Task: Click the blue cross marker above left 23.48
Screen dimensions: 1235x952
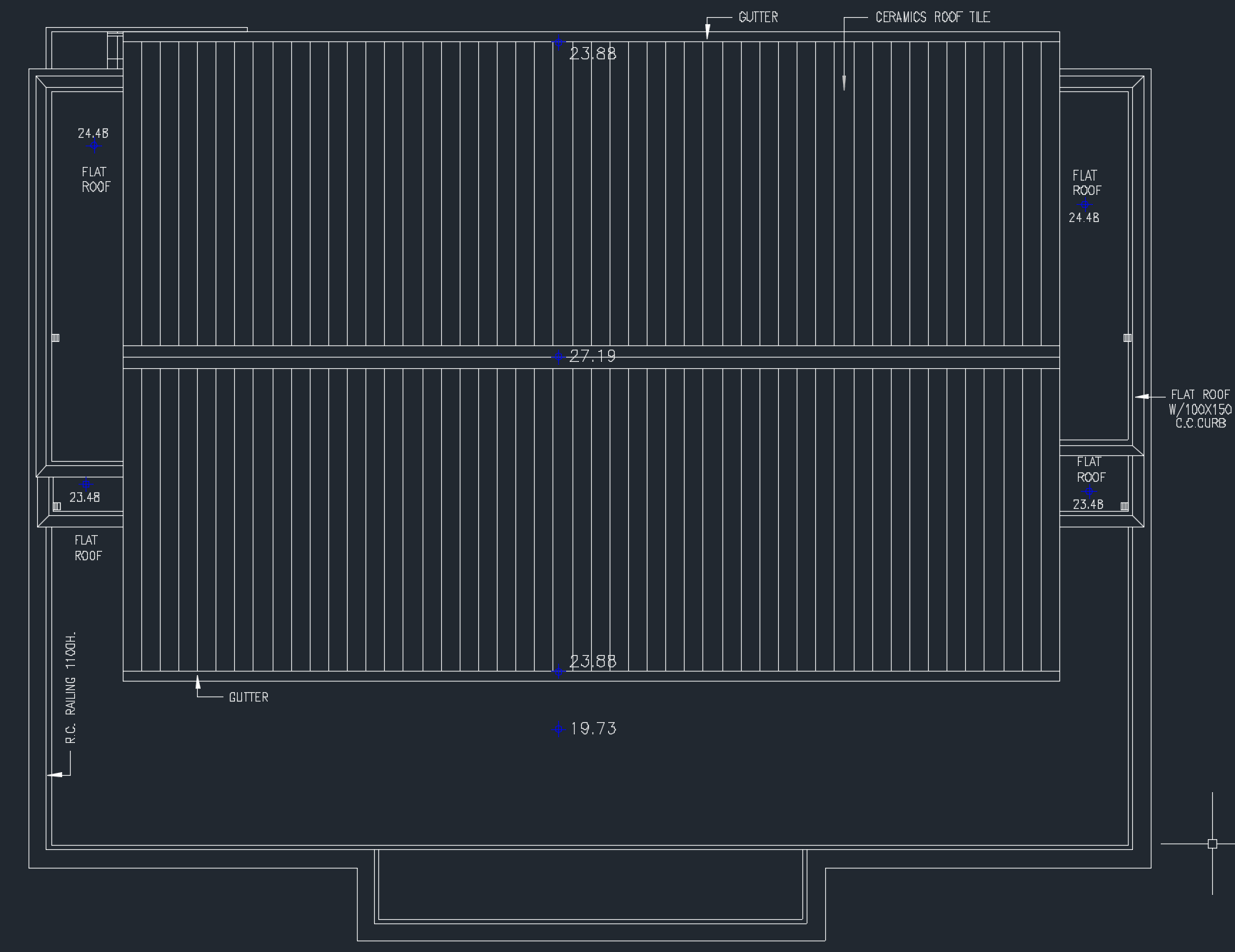Action: point(86,484)
